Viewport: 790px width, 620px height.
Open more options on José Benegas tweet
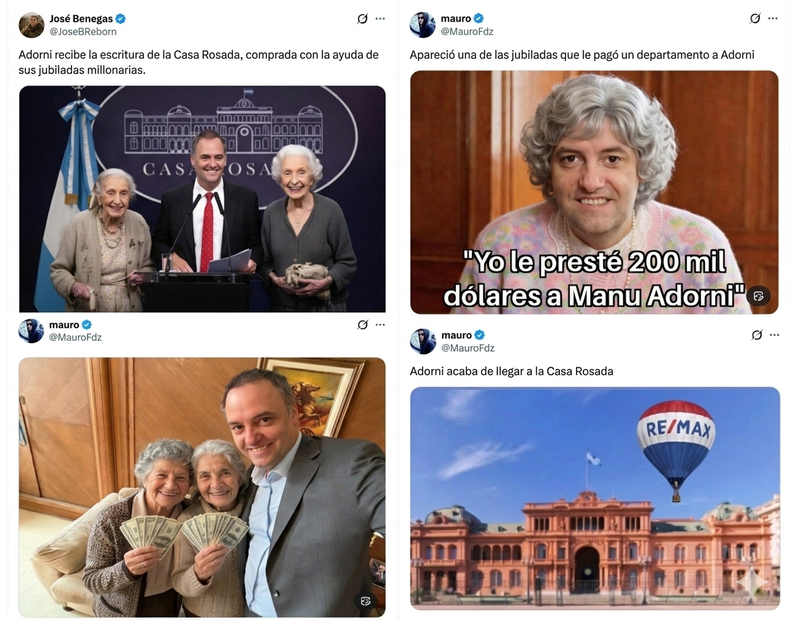coord(380,19)
